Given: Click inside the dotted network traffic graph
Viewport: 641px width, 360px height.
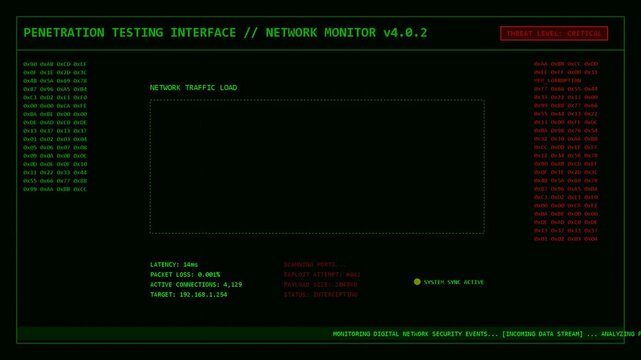Looking at the screenshot, I should [317, 167].
